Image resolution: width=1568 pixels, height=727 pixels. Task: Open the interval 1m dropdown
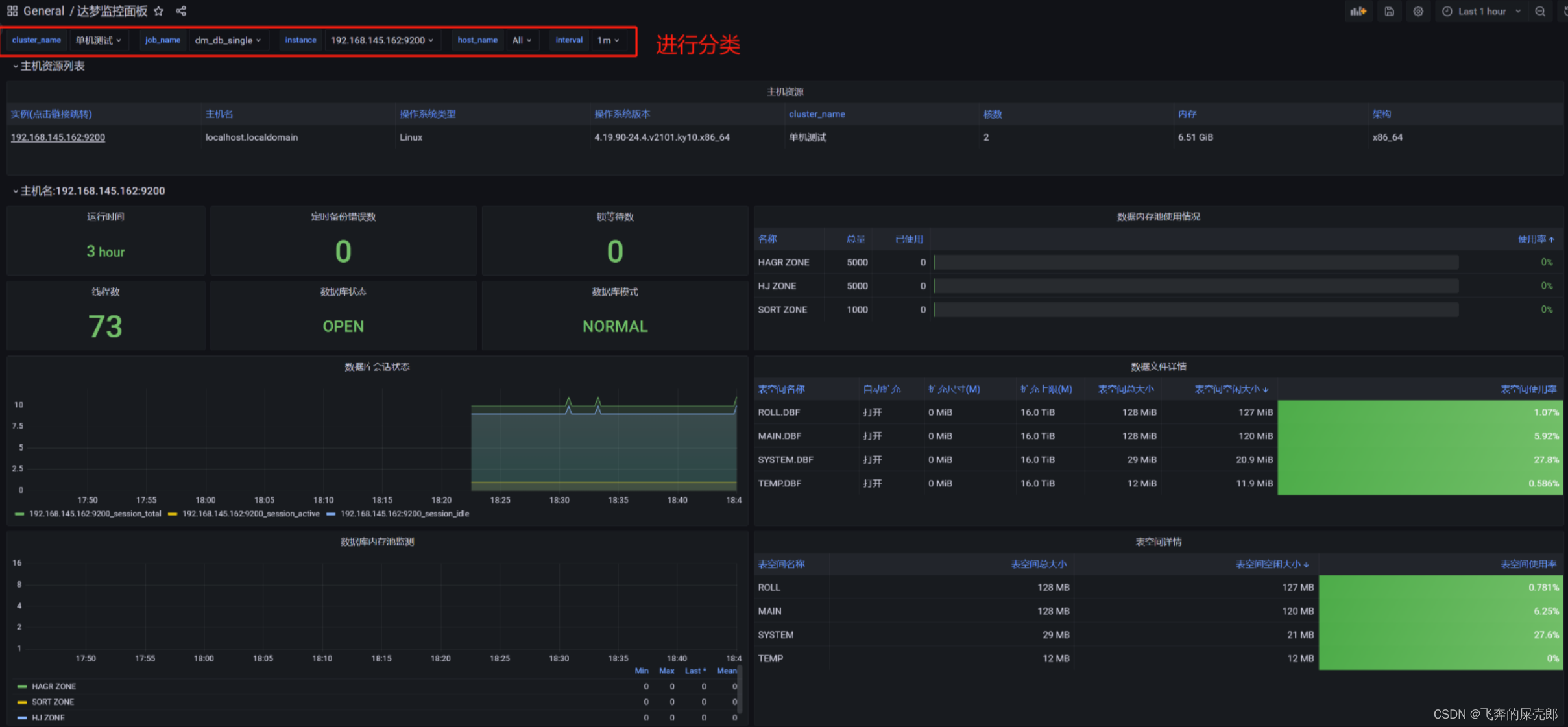pyautogui.click(x=608, y=40)
